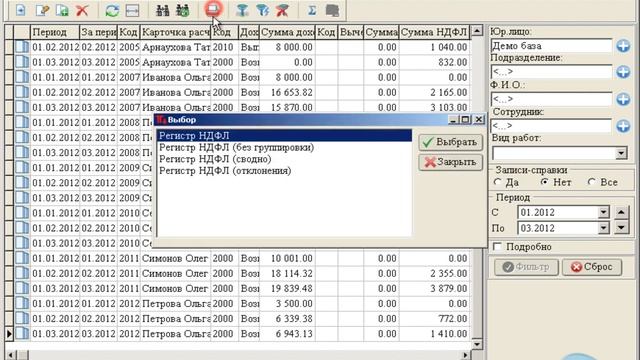
Task: Click the sigma sum icon
Action: (x=312, y=10)
